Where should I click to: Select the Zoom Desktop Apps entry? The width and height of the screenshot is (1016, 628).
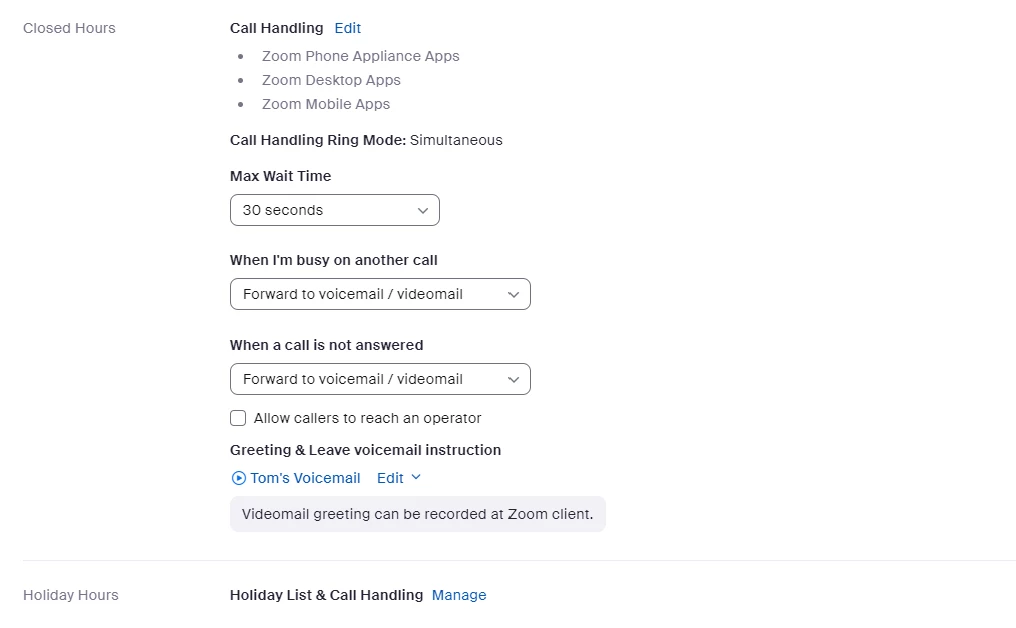click(331, 80)
